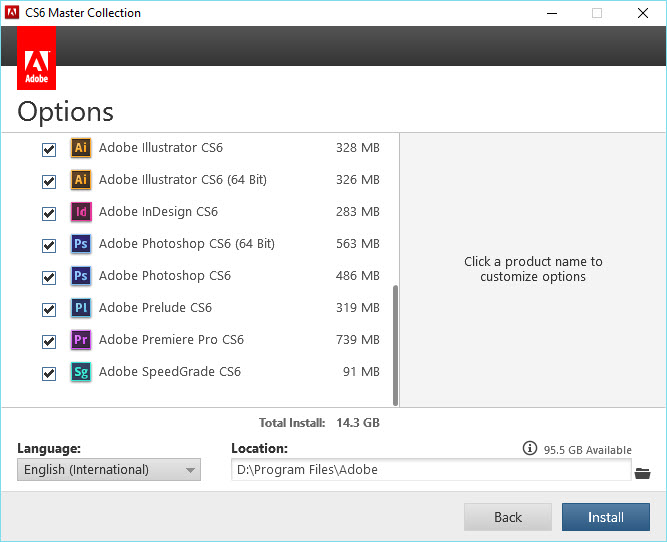This screenshot has width=667, height=542.
Task: Click the 563 MB size value
Action: coord(358,244)
